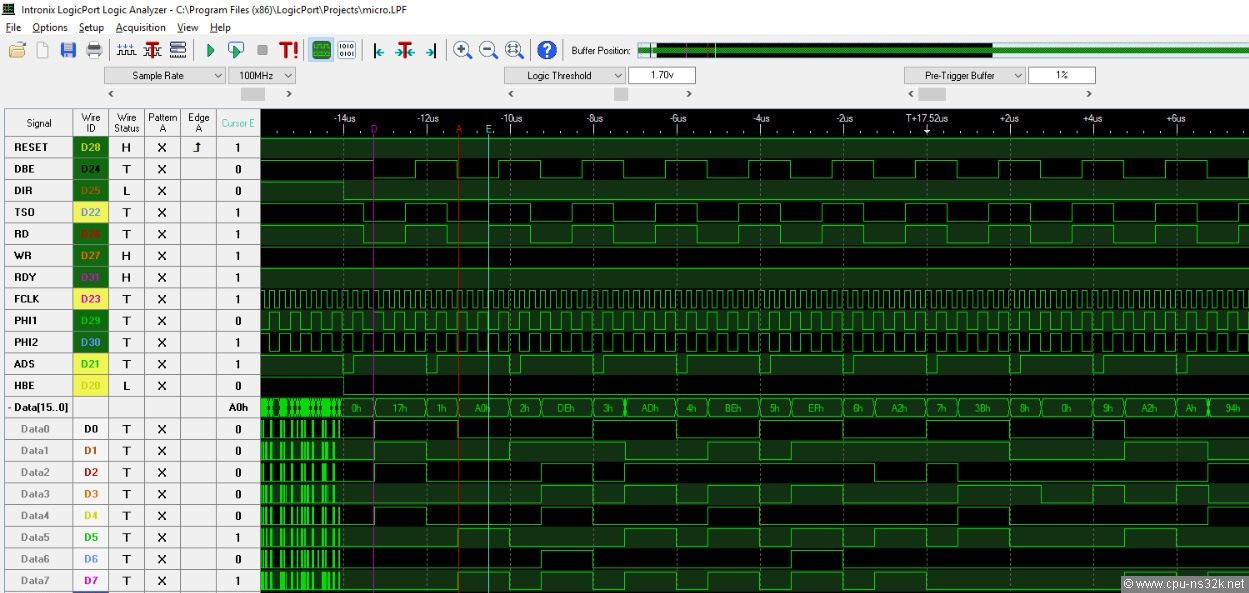Select the D28 wire ID color cell
The image size is (1249, 593).
[x=91, y=147]
